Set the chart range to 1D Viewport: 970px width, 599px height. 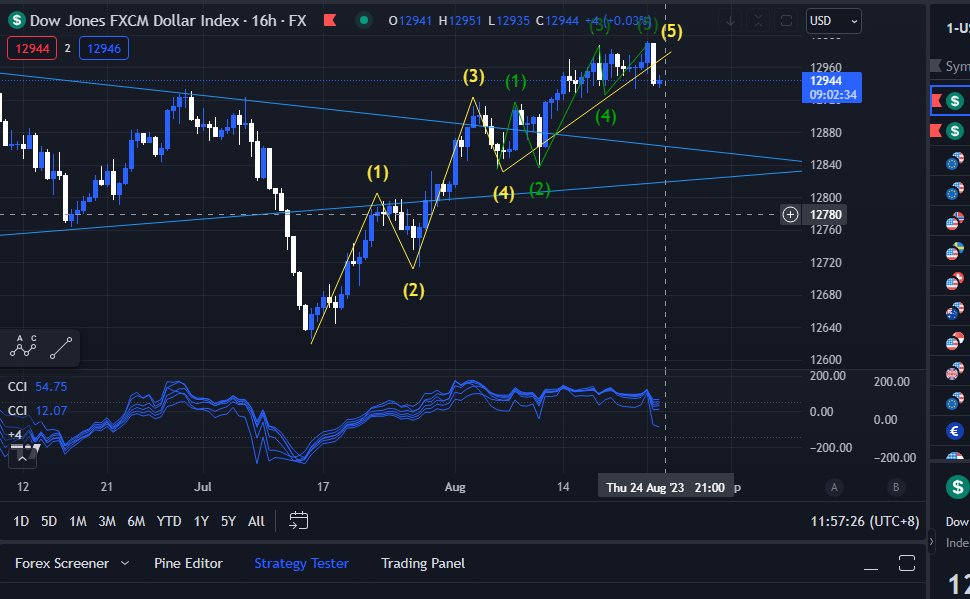point(21,521)
